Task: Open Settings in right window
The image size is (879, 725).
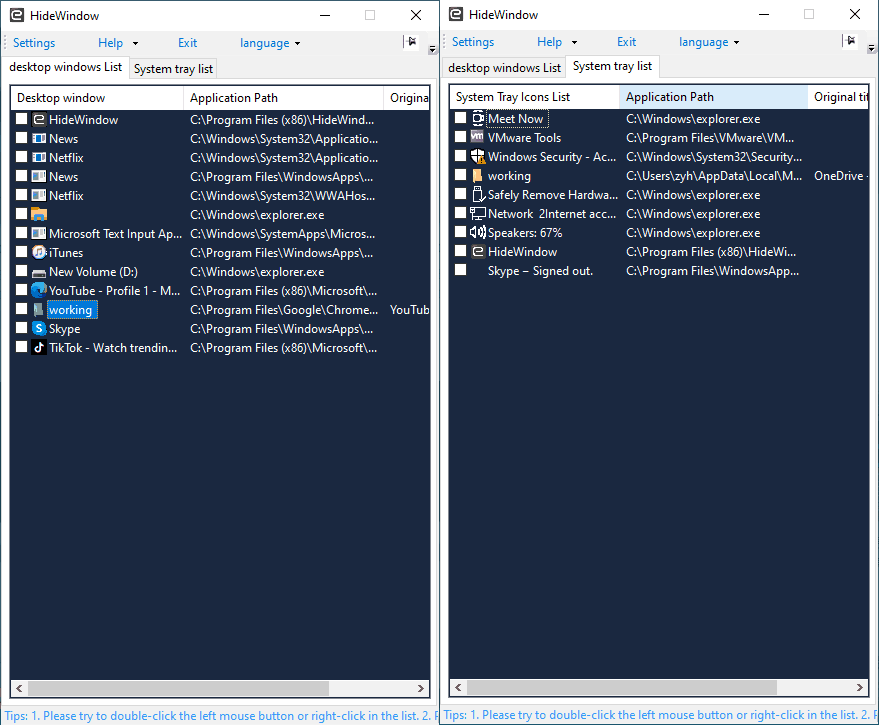Action: coord(473,41)
